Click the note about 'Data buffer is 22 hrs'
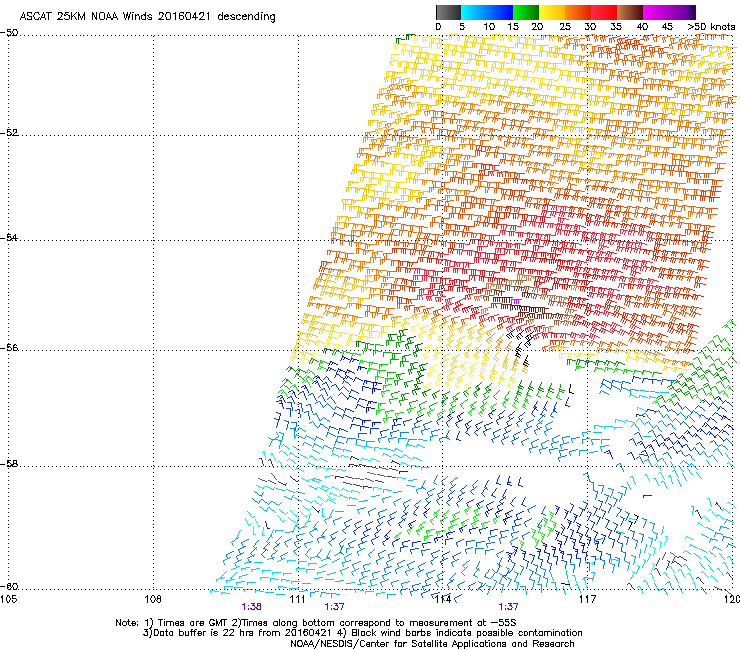 point(362,633)
